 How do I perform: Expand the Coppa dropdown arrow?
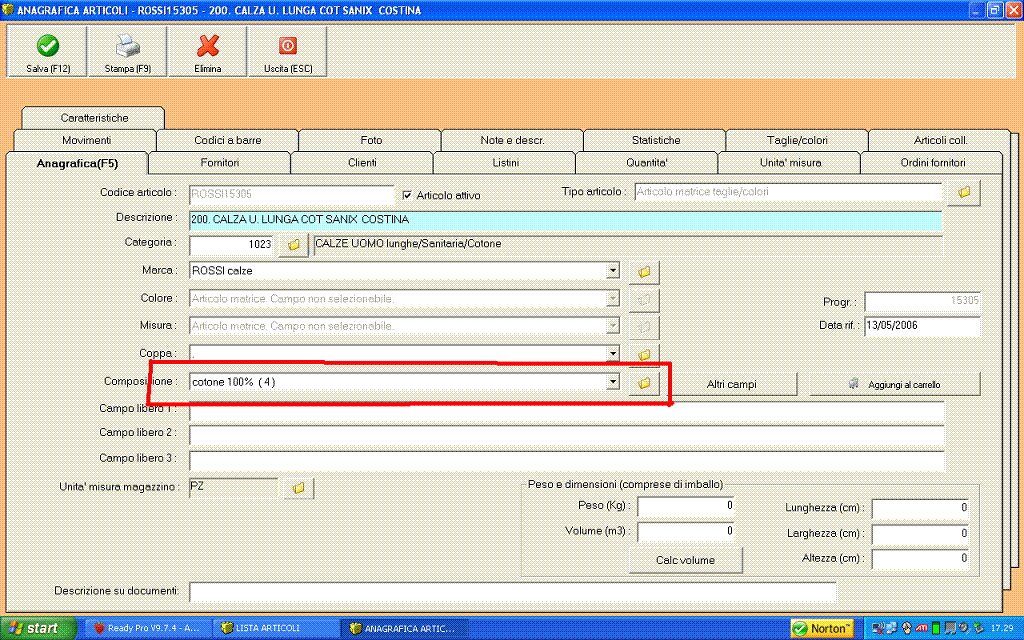[613, 353]
